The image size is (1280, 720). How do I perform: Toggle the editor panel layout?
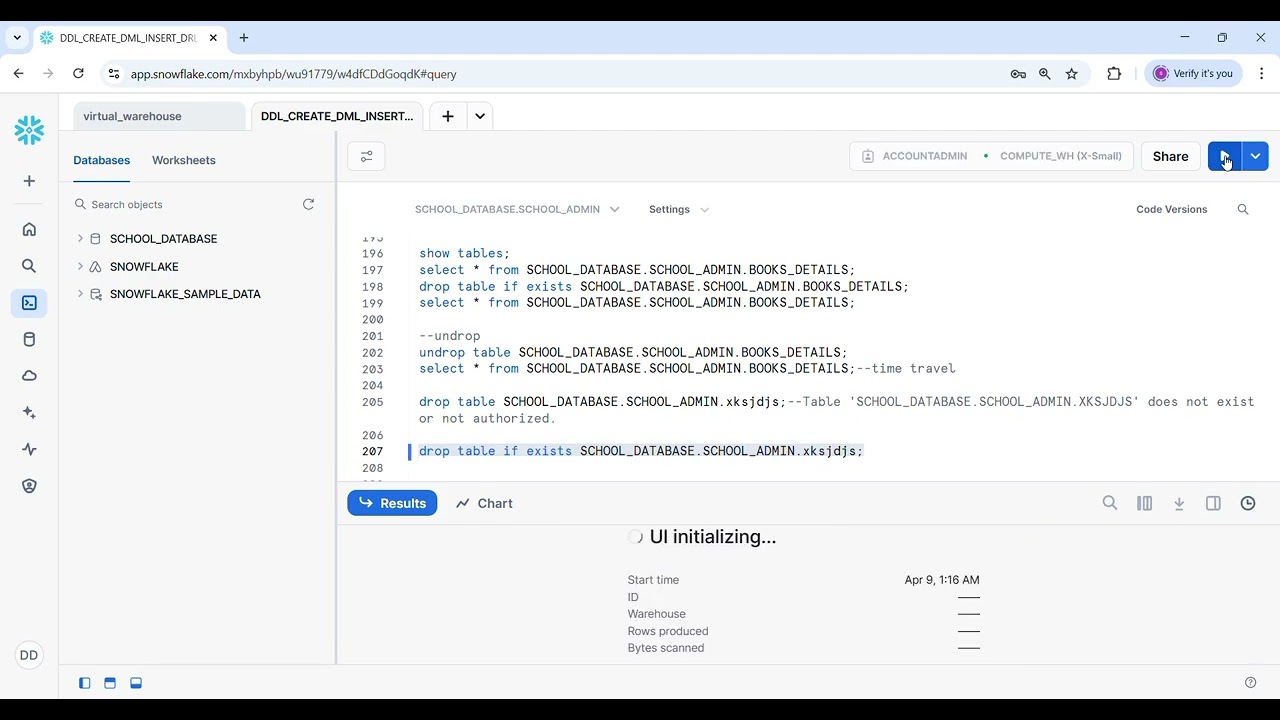(110, 683)
